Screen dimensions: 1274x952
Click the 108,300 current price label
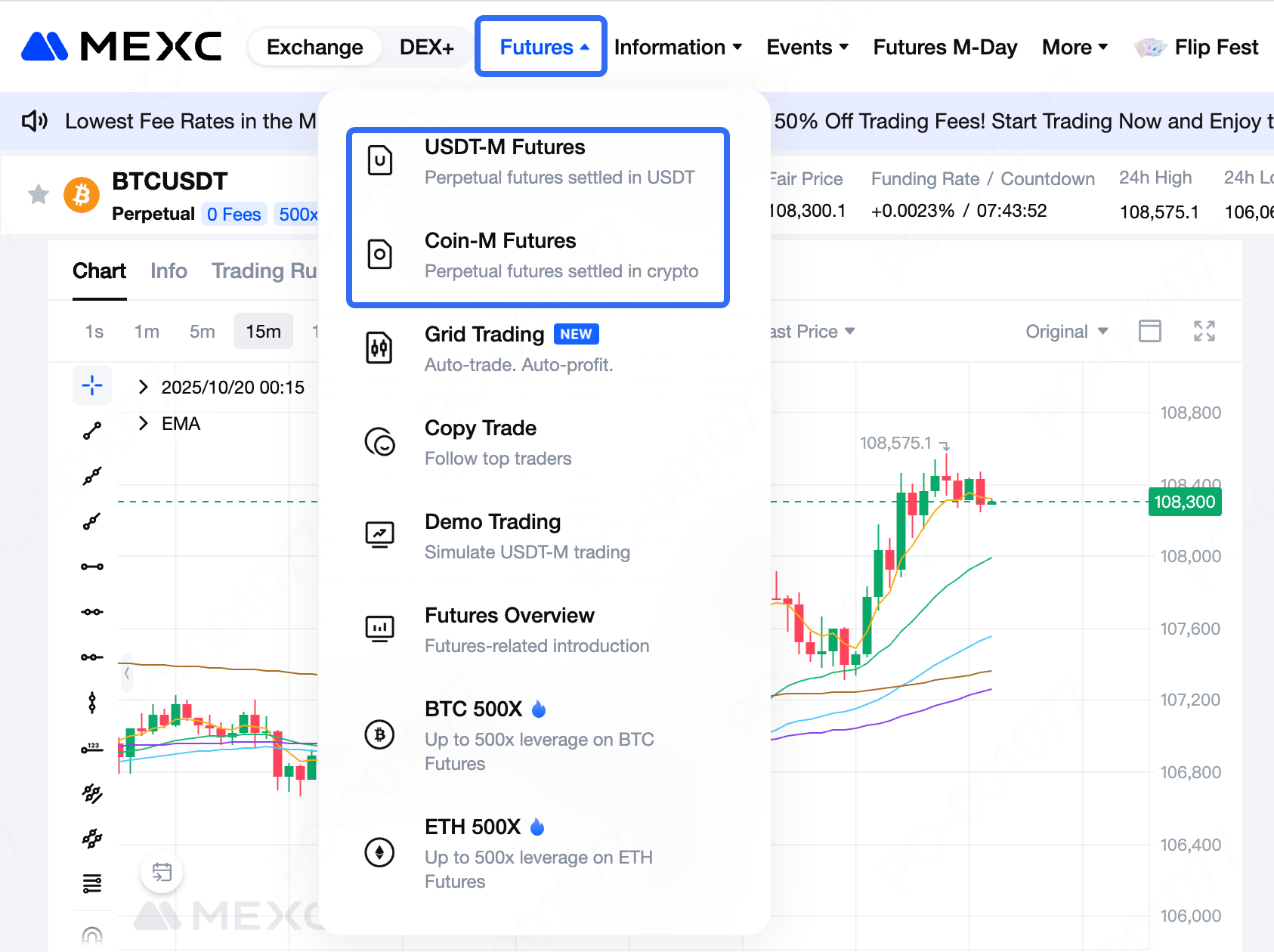point(1184,502)
